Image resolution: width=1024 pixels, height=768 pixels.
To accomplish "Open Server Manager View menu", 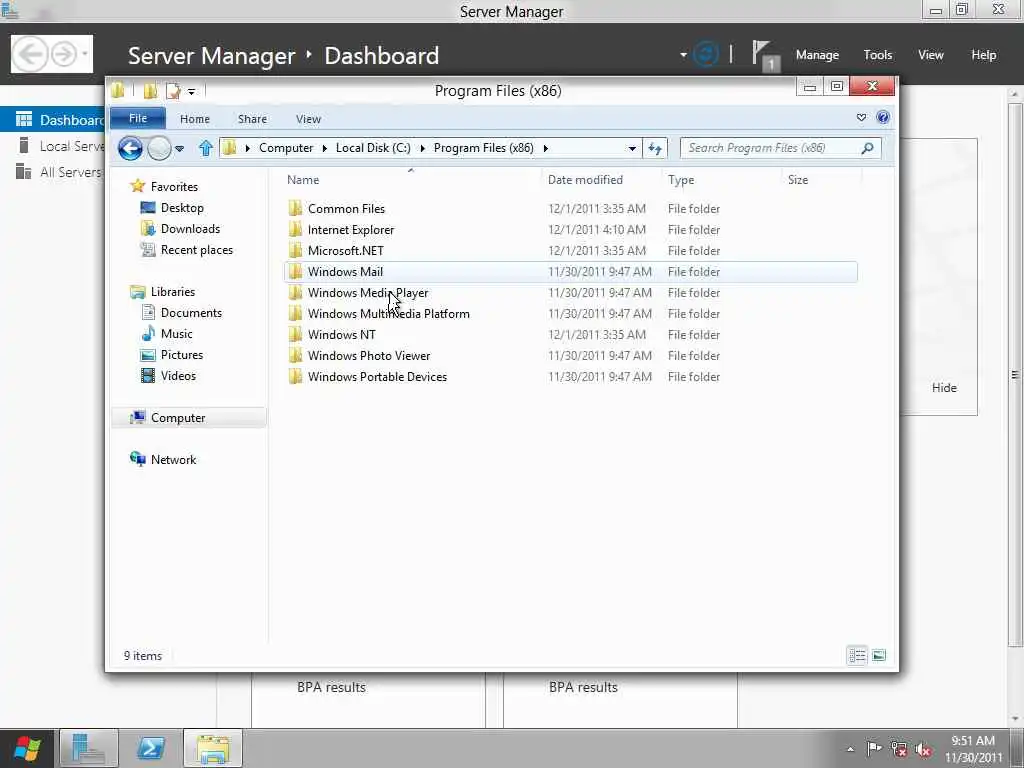I will (x=931, y=55).
